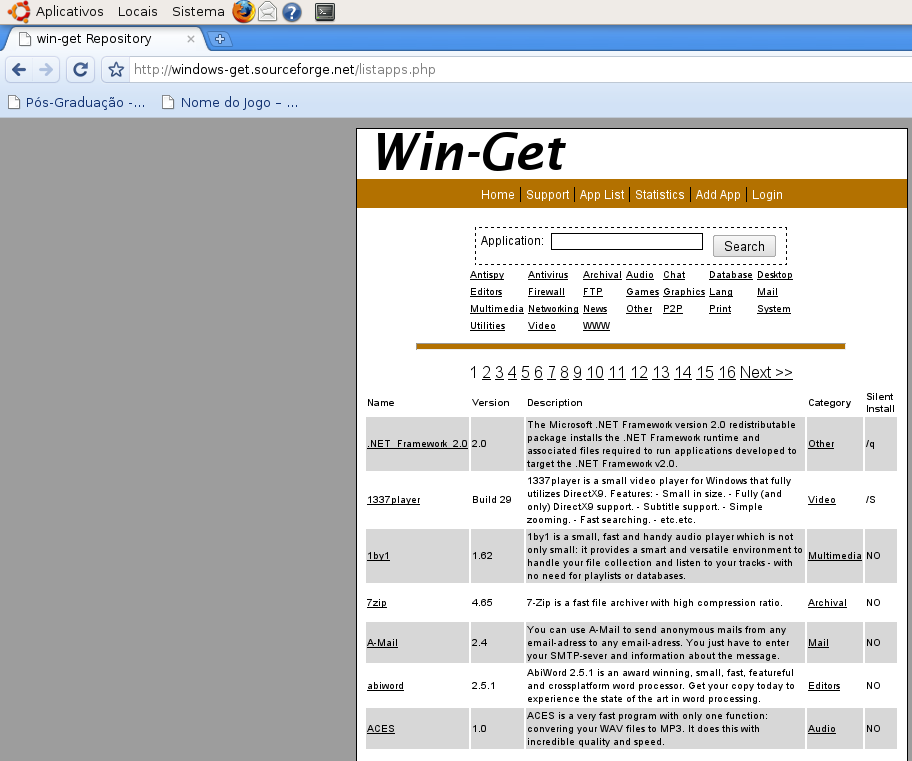Open the P2P category
This screenshot has height=761, width=912.
pos(672,308)
